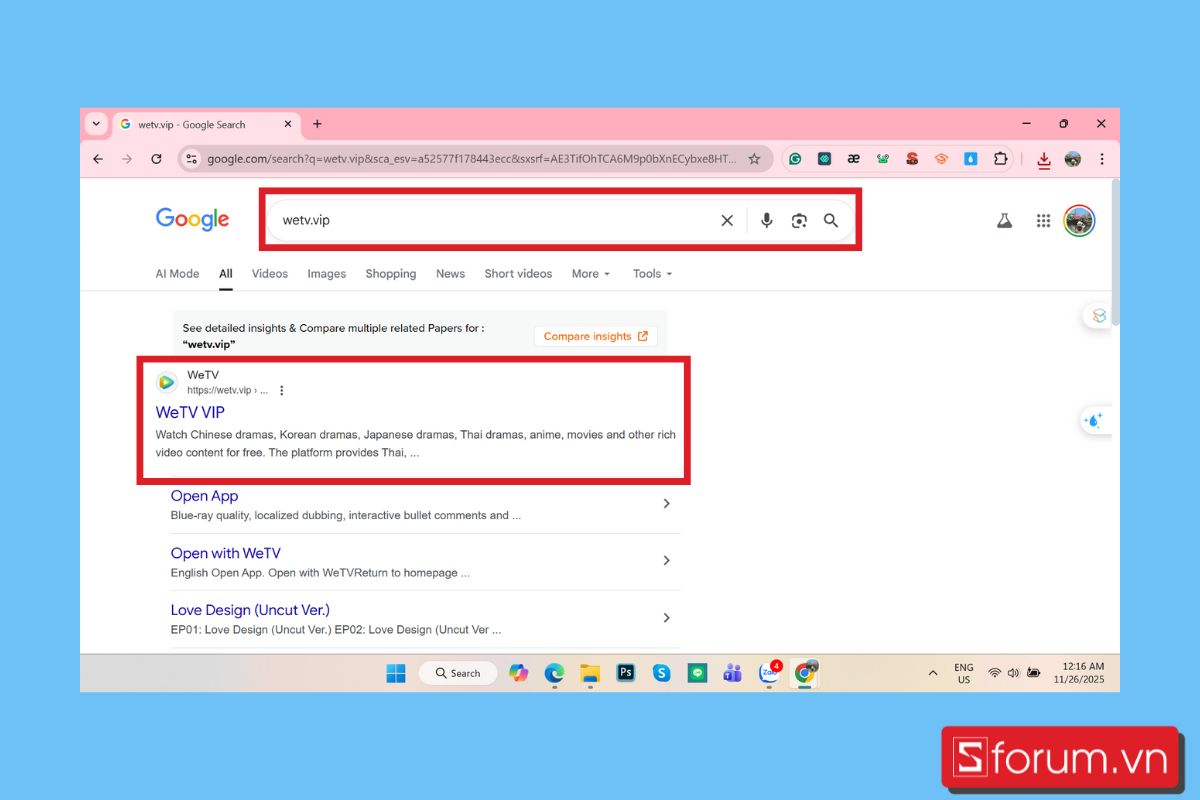
Task: Go to Google homepage via logo
Action: pos(192,220)
